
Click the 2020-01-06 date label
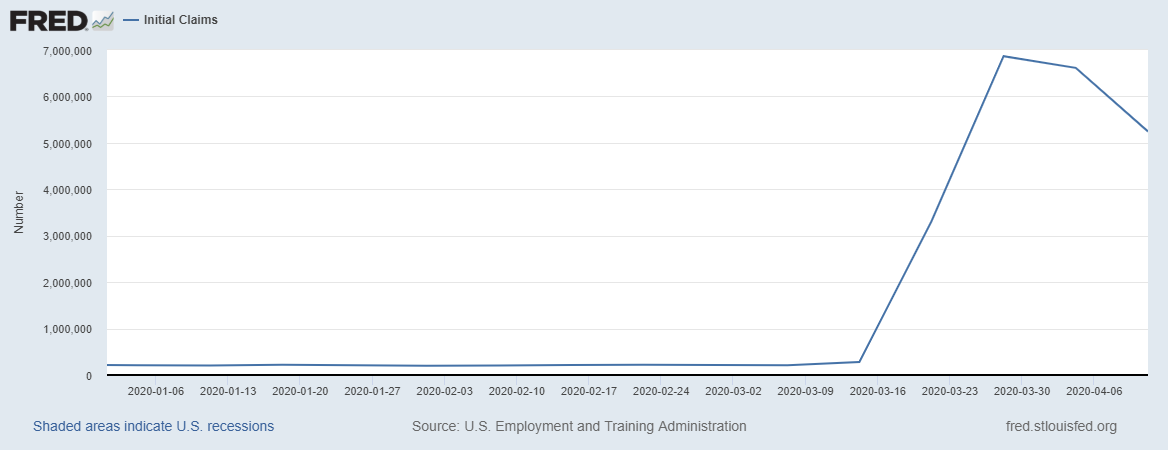click(x=154, y=390)
